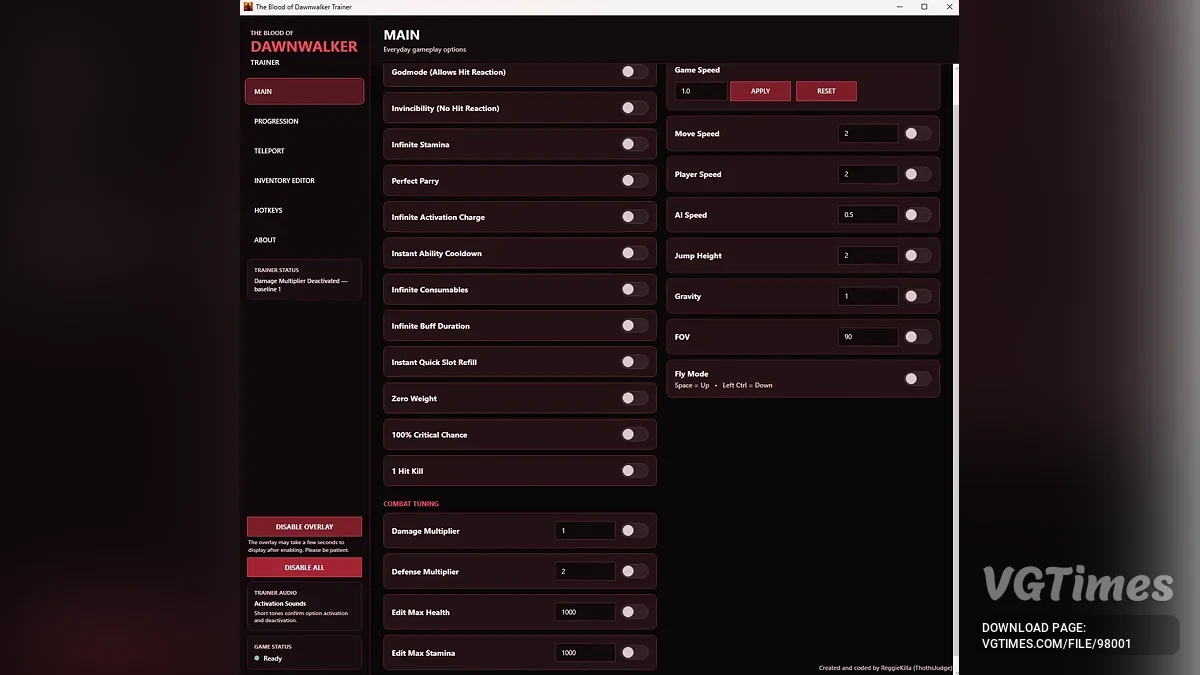This screenshot has width=1200, height=675.
Task: Toggle Infinite Buff Duration
Action: tap(634, 326)
